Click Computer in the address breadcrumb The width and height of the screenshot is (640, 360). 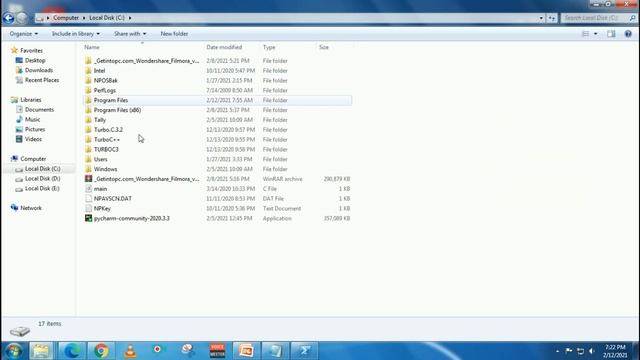[66, 18]
